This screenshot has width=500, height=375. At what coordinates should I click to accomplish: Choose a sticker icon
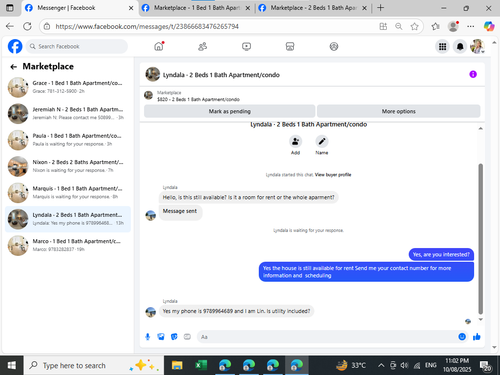click(174, 337)
